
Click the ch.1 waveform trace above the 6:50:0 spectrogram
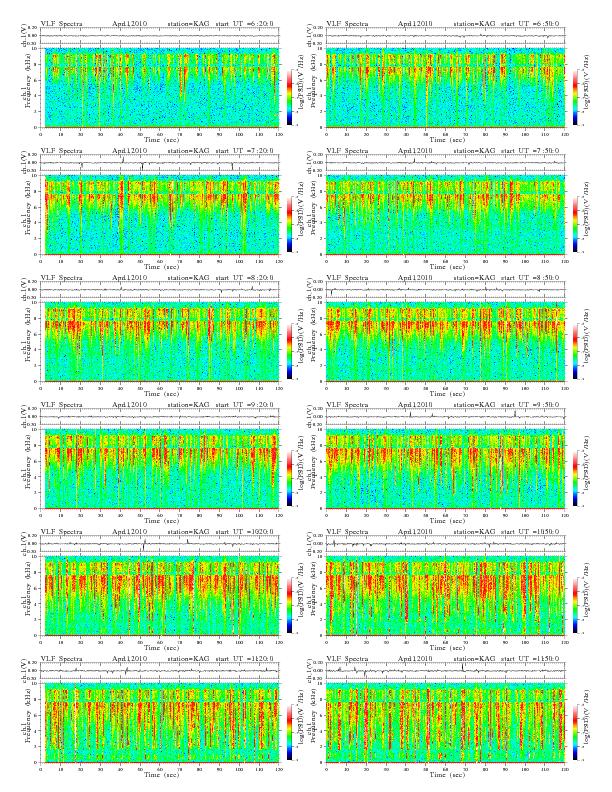[x=445, y=36]
